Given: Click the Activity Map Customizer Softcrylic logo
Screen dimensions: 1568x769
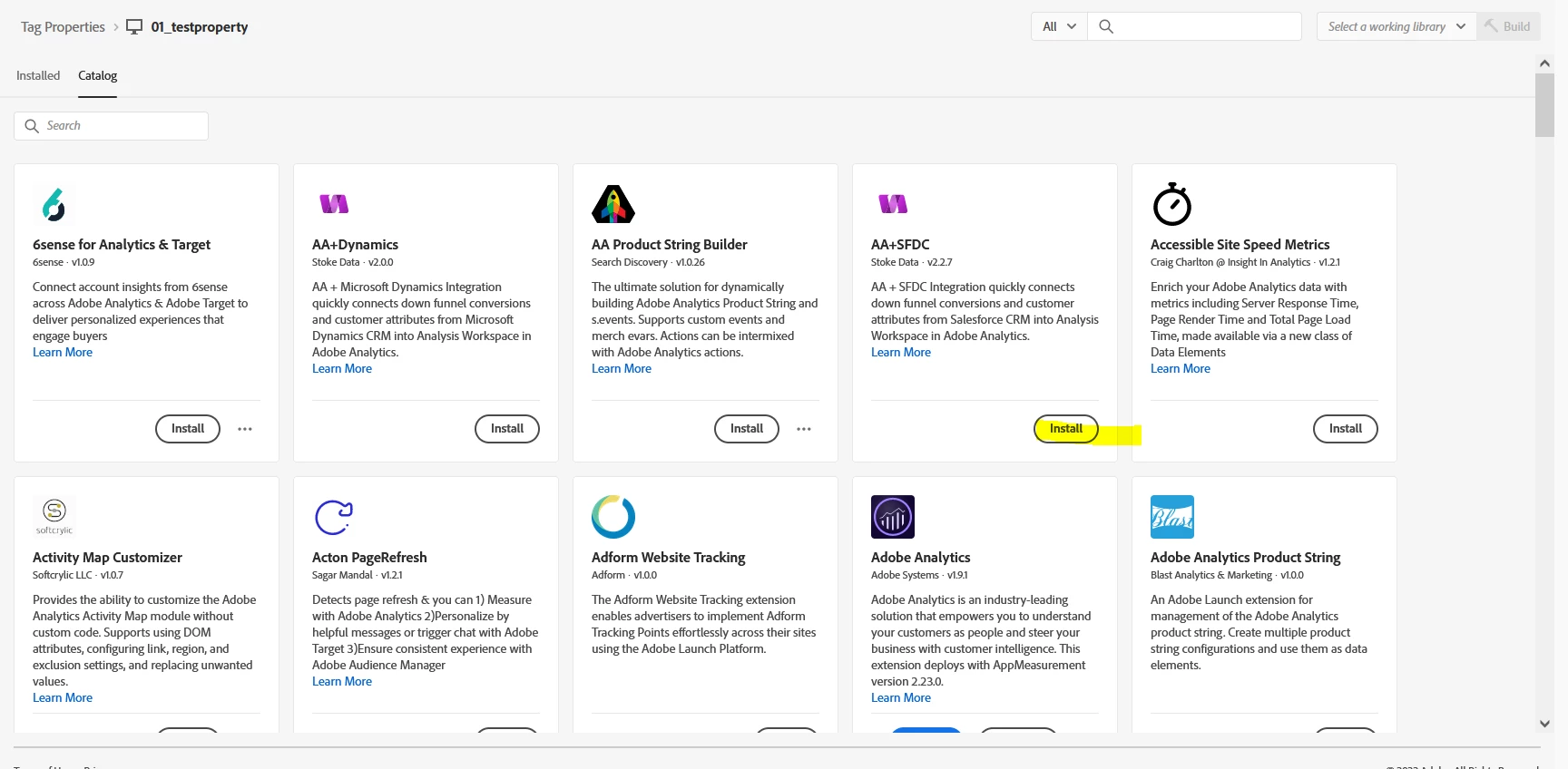Looking at the screenshot, I should coord(54,516).
